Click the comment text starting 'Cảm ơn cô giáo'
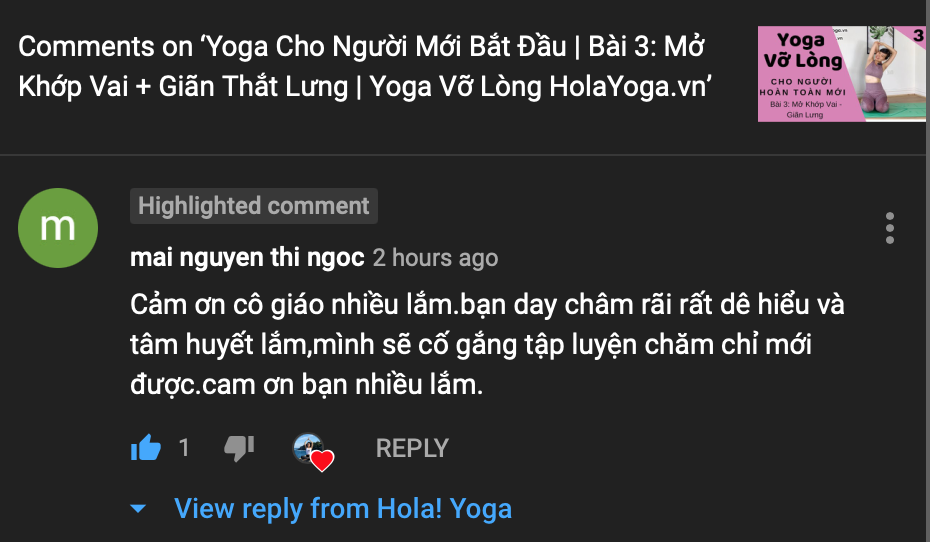Viewport: 930px width, 542px height. (487, 345)
